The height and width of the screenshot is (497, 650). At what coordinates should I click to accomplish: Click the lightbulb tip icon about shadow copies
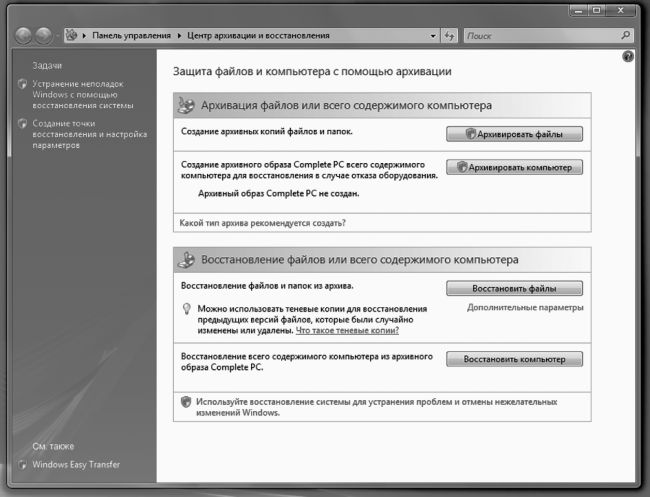pyautogui.click(x=186, y=310)
